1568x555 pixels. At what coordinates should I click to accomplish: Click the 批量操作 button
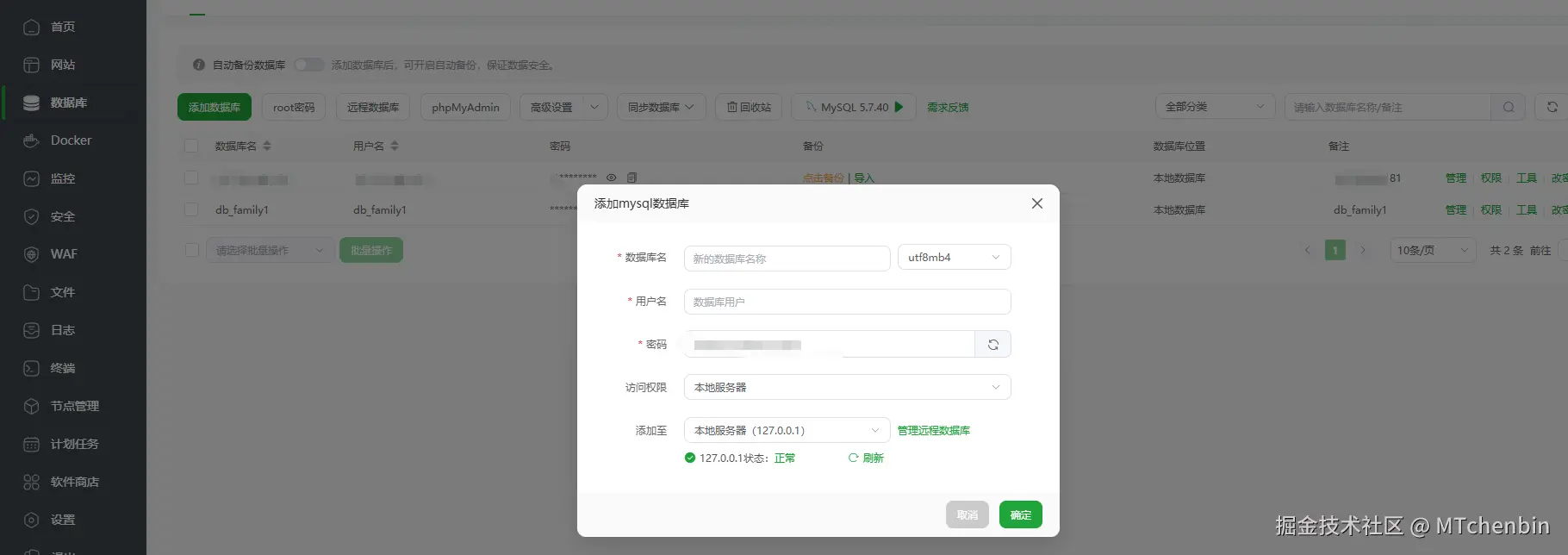click(371, 250)
